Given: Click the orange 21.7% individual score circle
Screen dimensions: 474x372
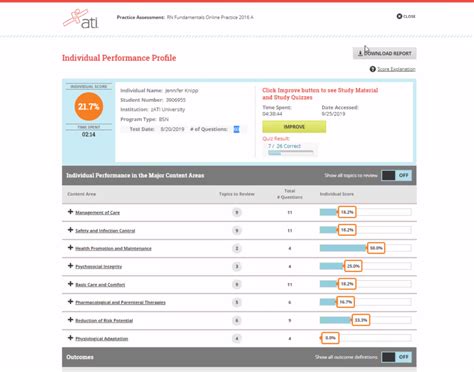Looking at the screenshot, I should 88,107.
